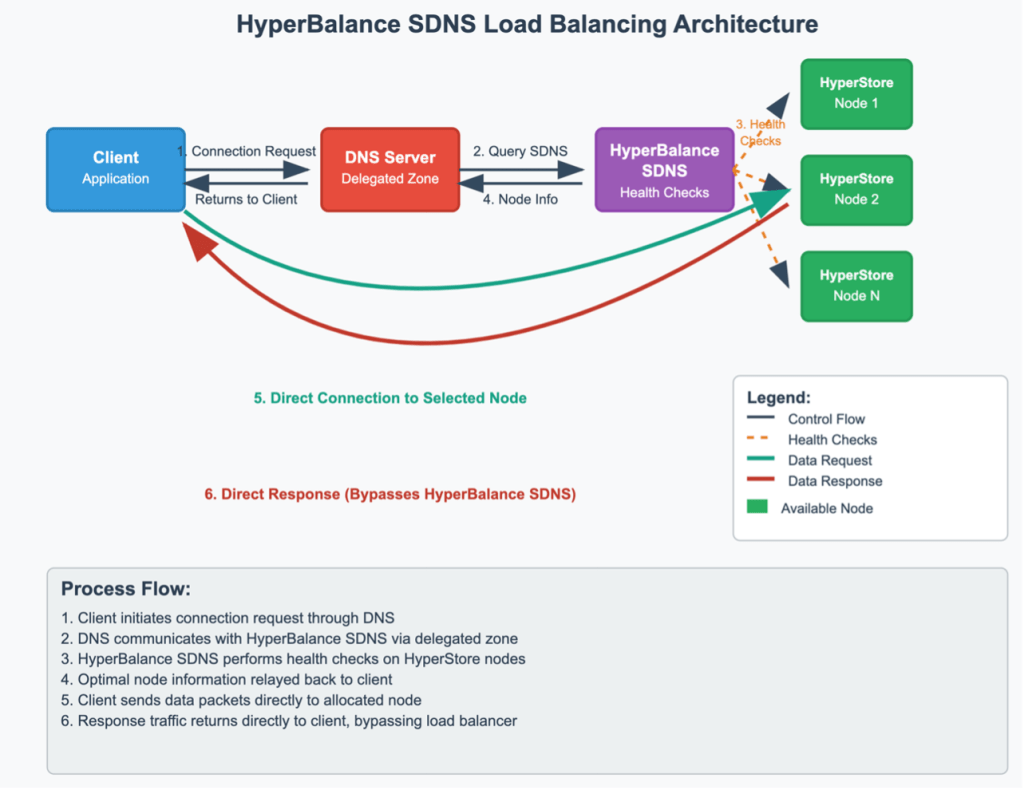Click step 3 about health checks on nodes
Screen dimensions: 1024x790
(293, 659)
